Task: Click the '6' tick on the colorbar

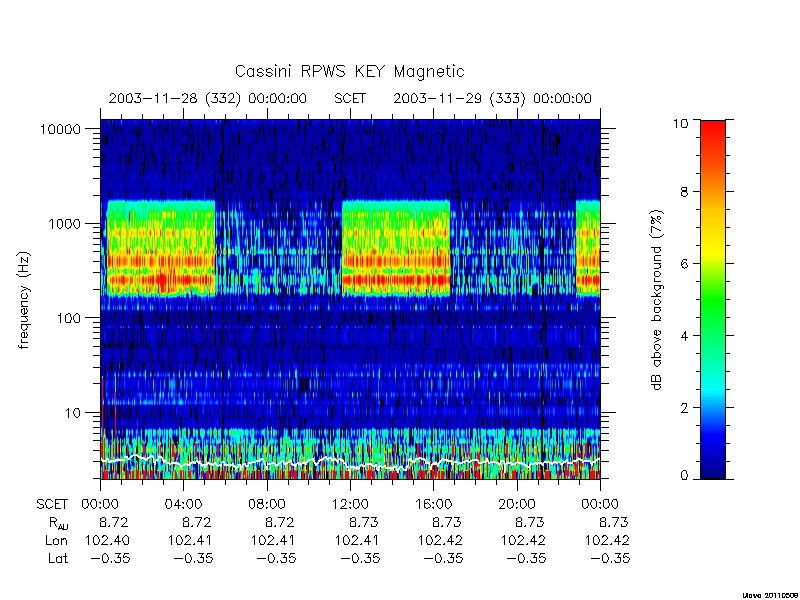Action: 685,264
